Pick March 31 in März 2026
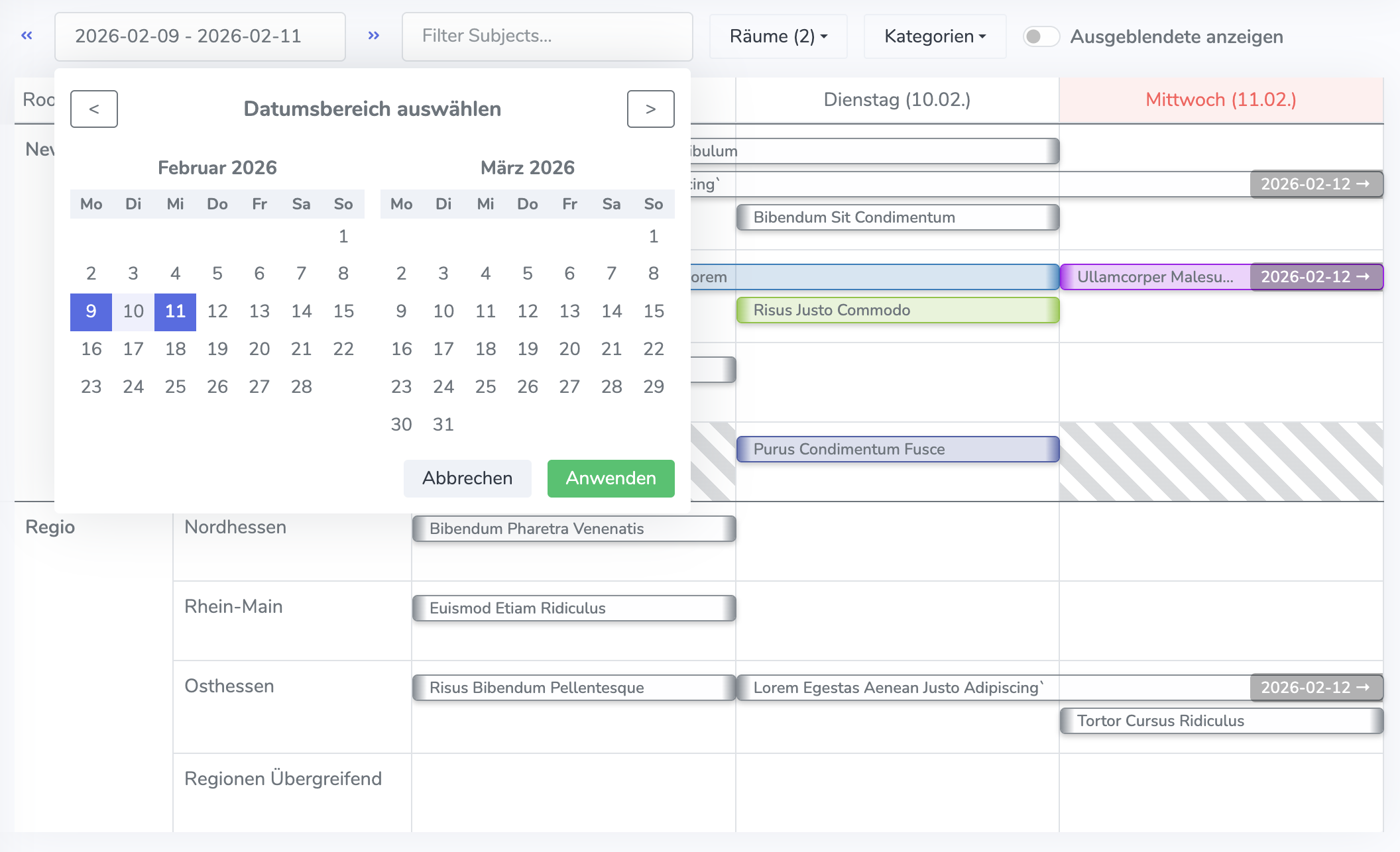1400x852 pixels. (443, 425)
